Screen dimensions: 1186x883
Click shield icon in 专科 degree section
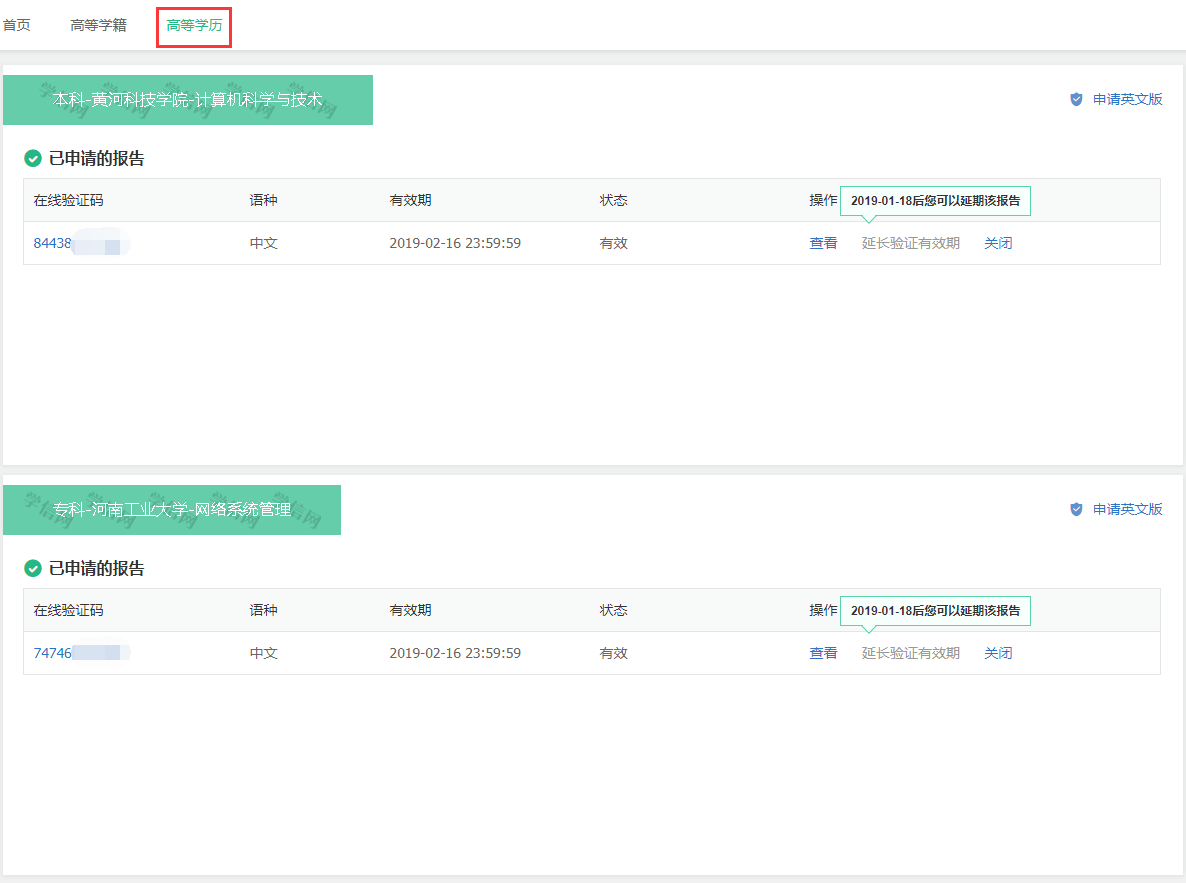[1076, 509]
